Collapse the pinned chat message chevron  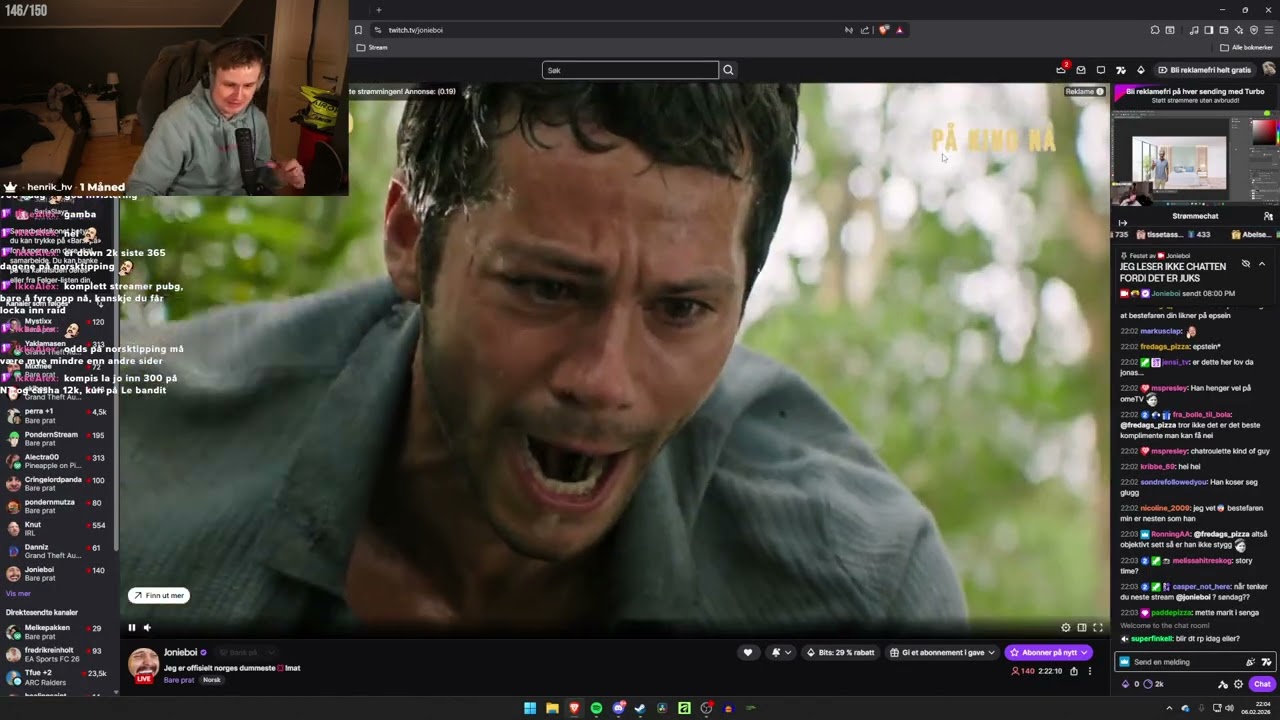1262,264
